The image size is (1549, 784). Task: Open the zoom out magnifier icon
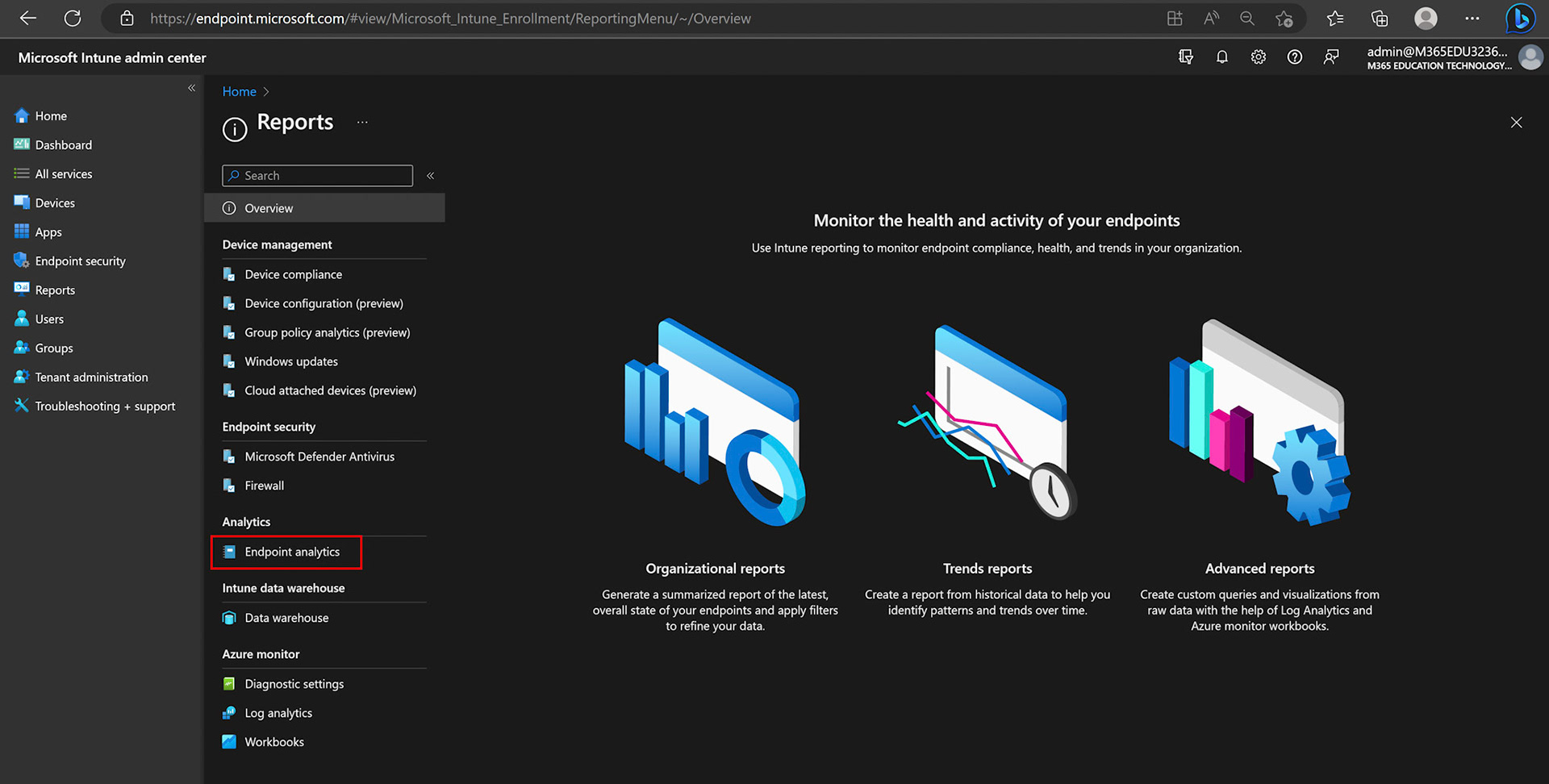(x=1247, y=18)
